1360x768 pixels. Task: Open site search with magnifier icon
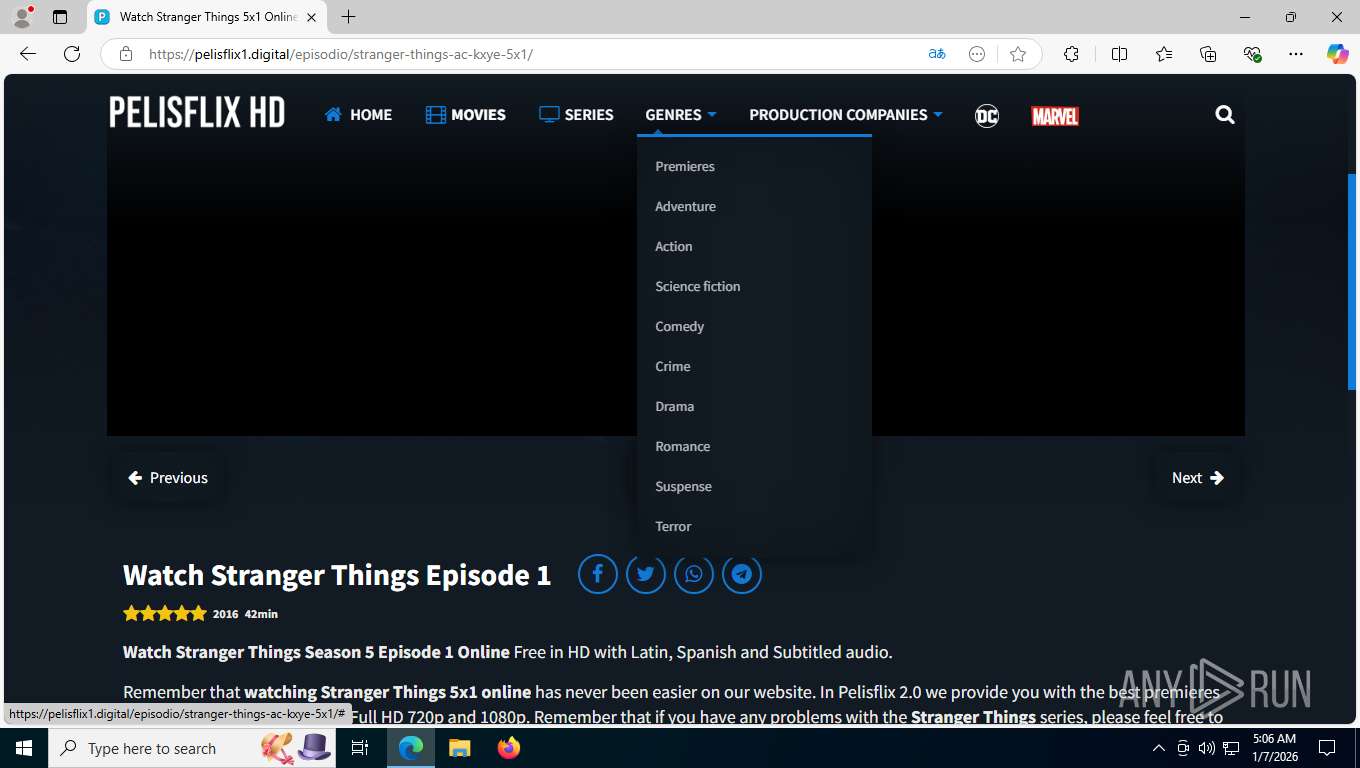coord(1225,114)
